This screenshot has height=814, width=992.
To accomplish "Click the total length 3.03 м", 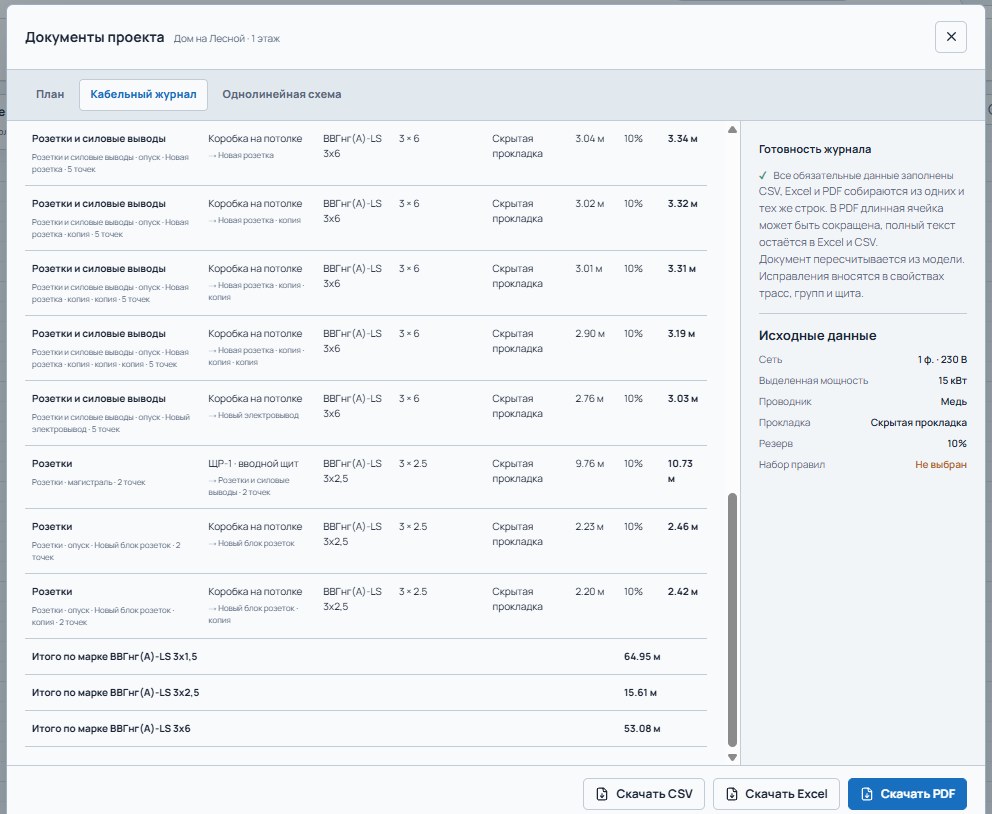I will coord(683,399).
